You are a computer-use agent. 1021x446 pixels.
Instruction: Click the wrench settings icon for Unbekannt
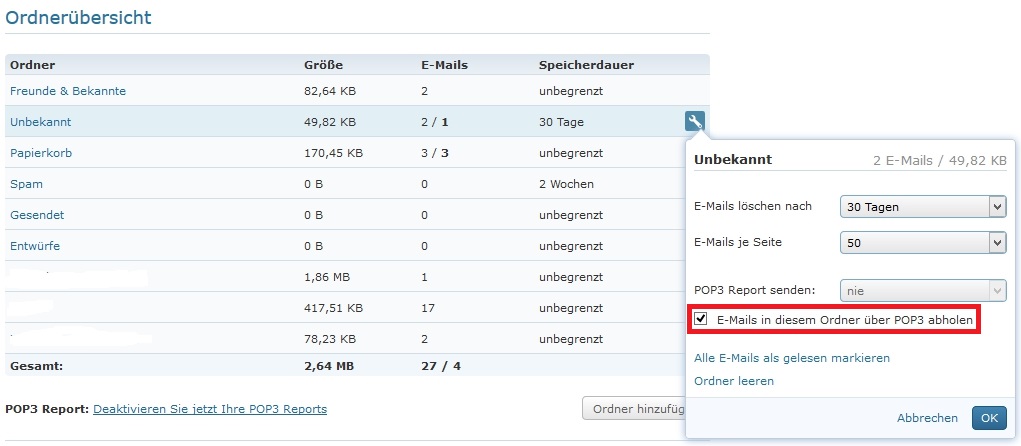pos(695,122)
